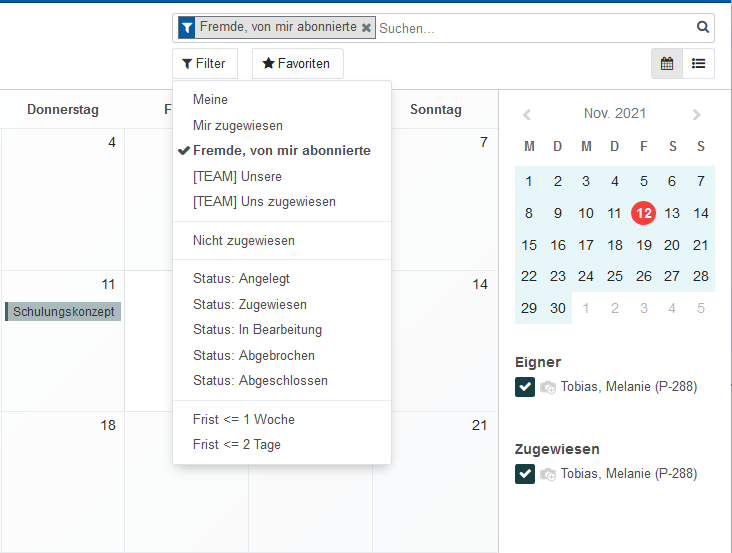Viewport: 732px width, 553px height.
Task: Click the search magnifier icon
Action: point(703,28)
